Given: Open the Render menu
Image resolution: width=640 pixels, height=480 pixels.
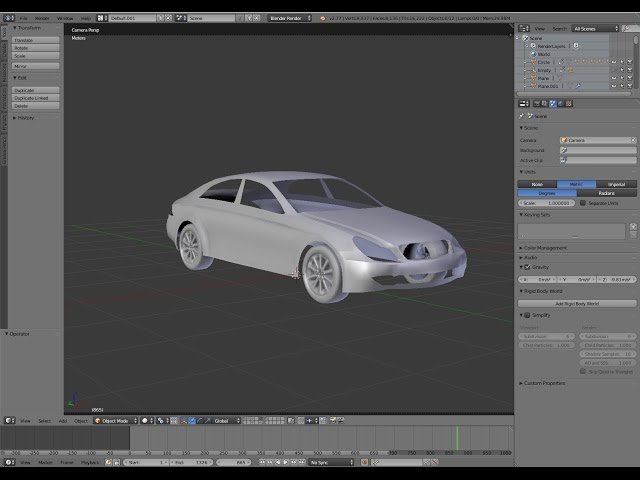Looking at the screenshot, I should (42, 18).
